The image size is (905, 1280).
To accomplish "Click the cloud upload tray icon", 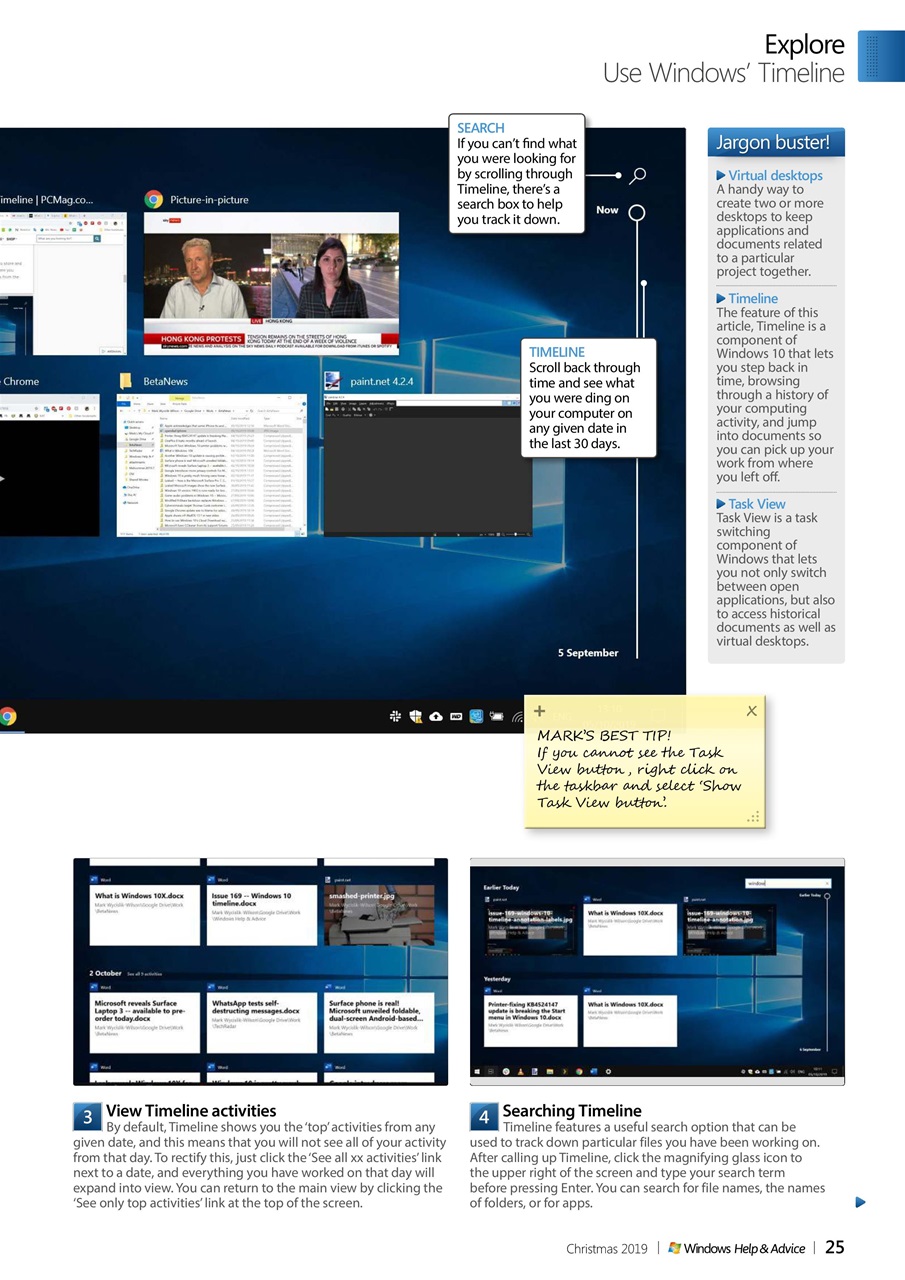I will pos(436,716).
